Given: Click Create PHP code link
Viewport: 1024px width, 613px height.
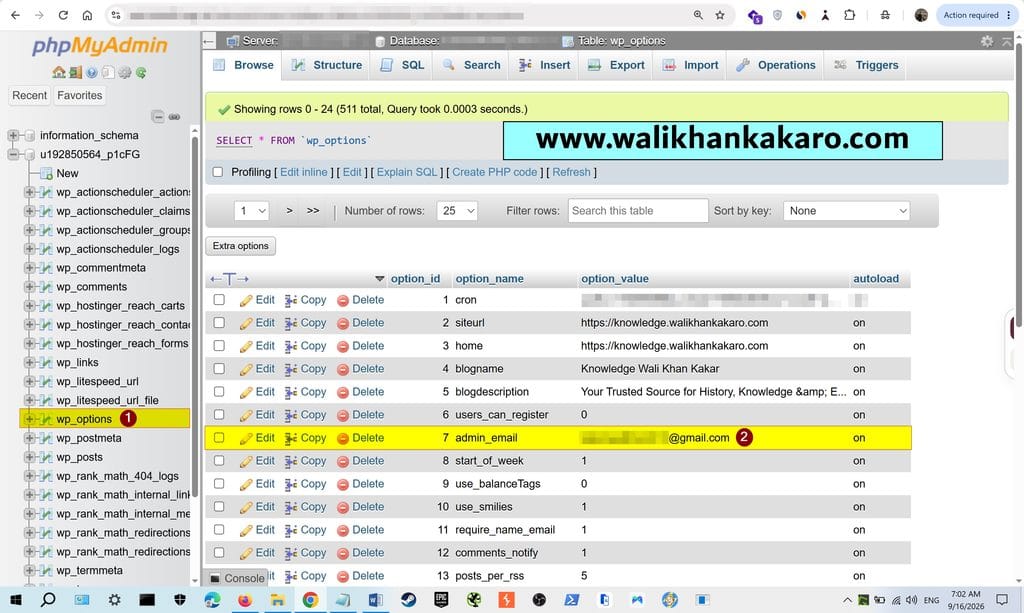Looking at the screenshot, I should pyautogui.click(x=494, y=172).
